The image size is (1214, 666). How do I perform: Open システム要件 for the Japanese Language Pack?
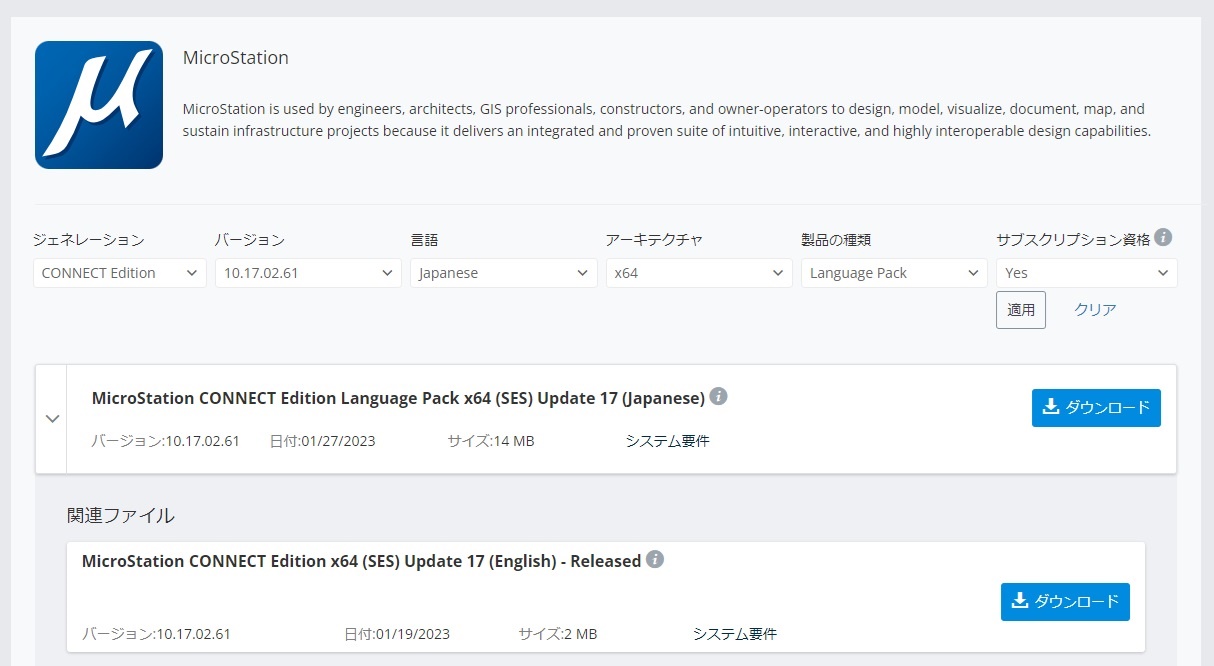[667, 440]
